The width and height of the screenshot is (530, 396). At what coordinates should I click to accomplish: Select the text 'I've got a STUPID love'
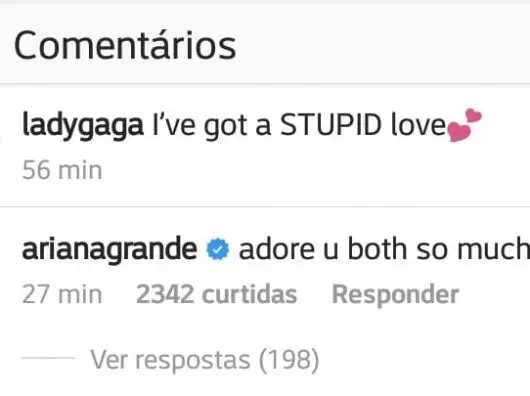click(x=299, y=126)
